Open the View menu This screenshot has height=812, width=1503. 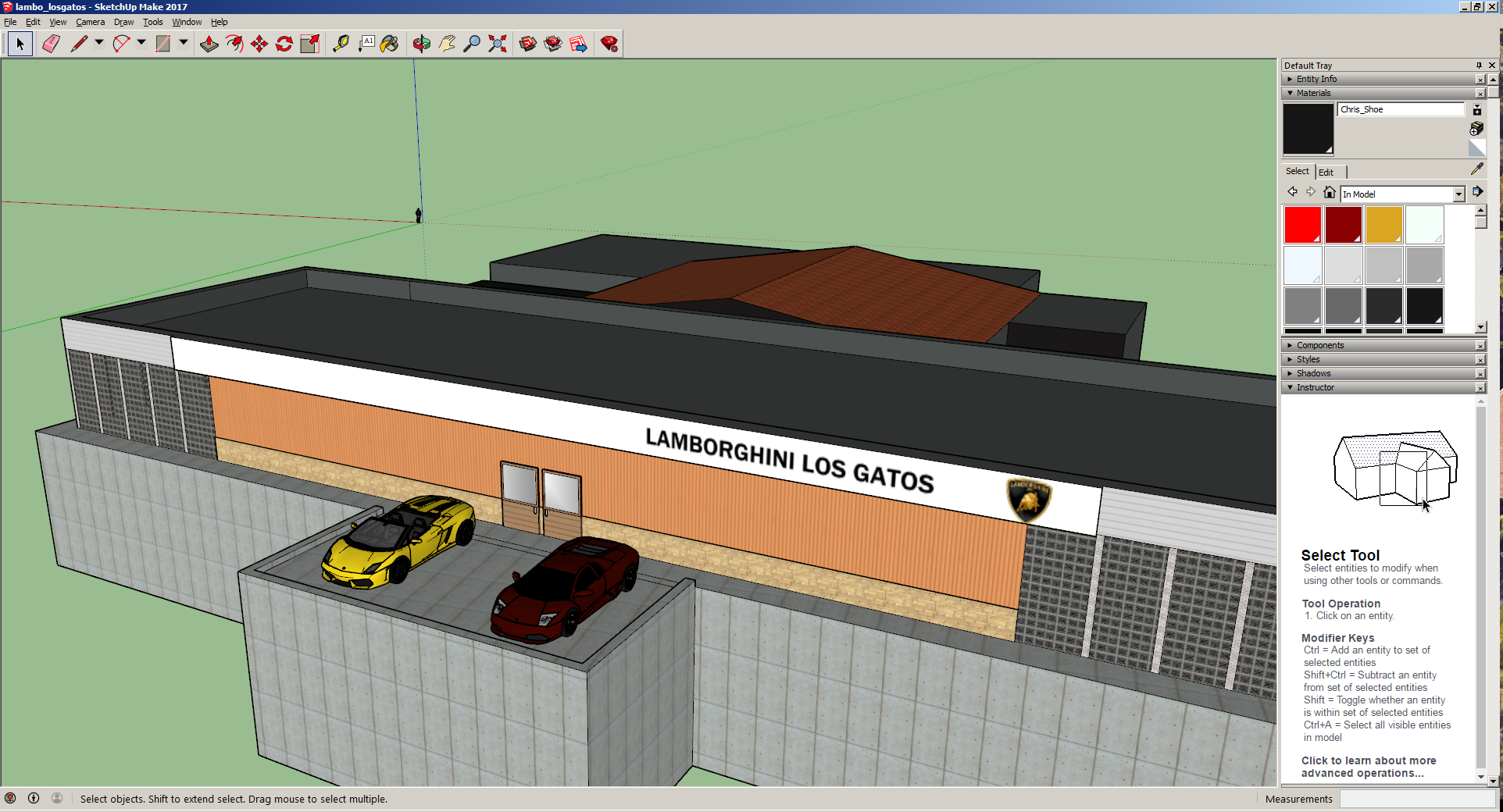[58, 22]
